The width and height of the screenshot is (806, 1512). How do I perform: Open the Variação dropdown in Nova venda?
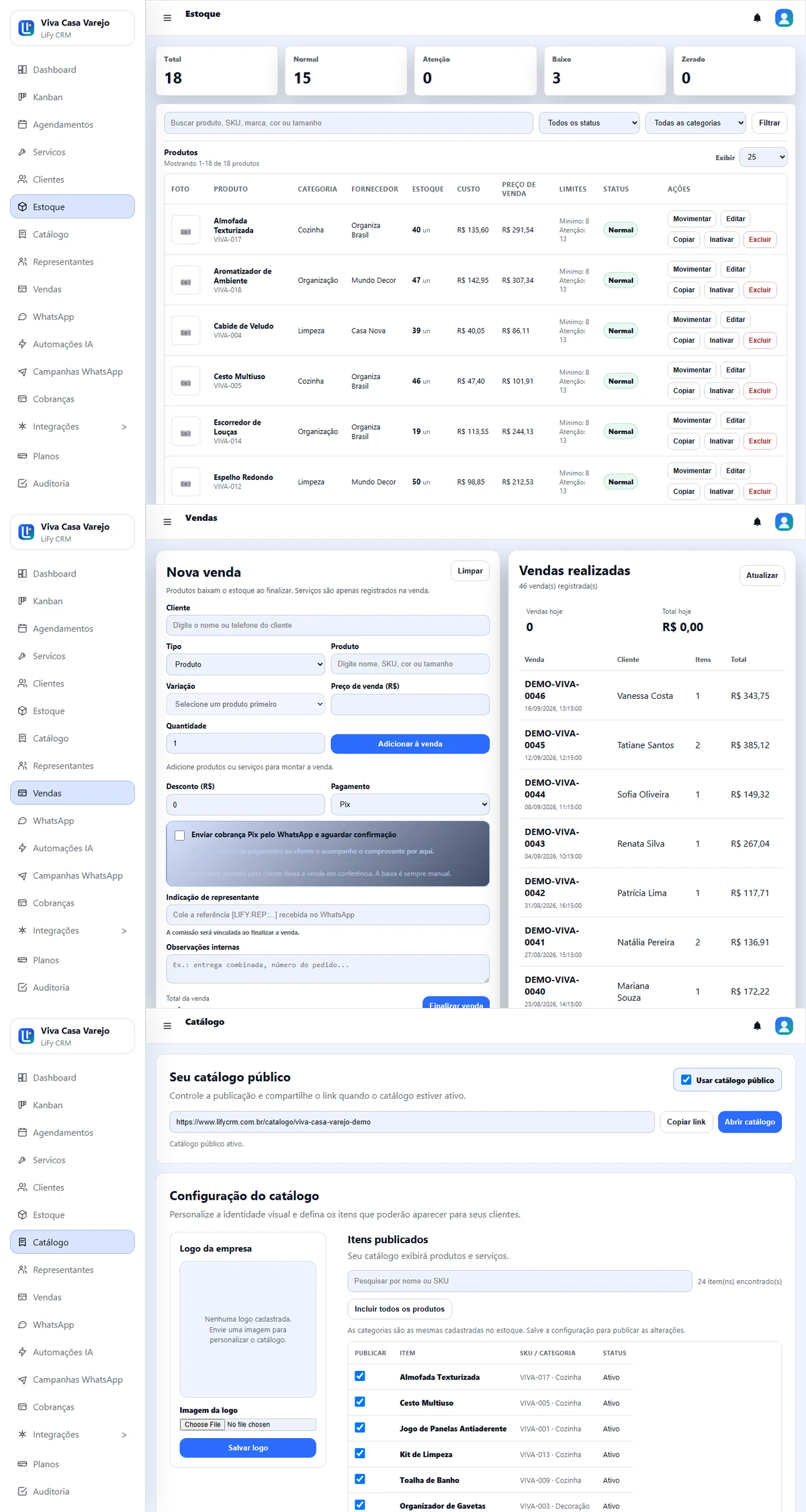(245, 704)
